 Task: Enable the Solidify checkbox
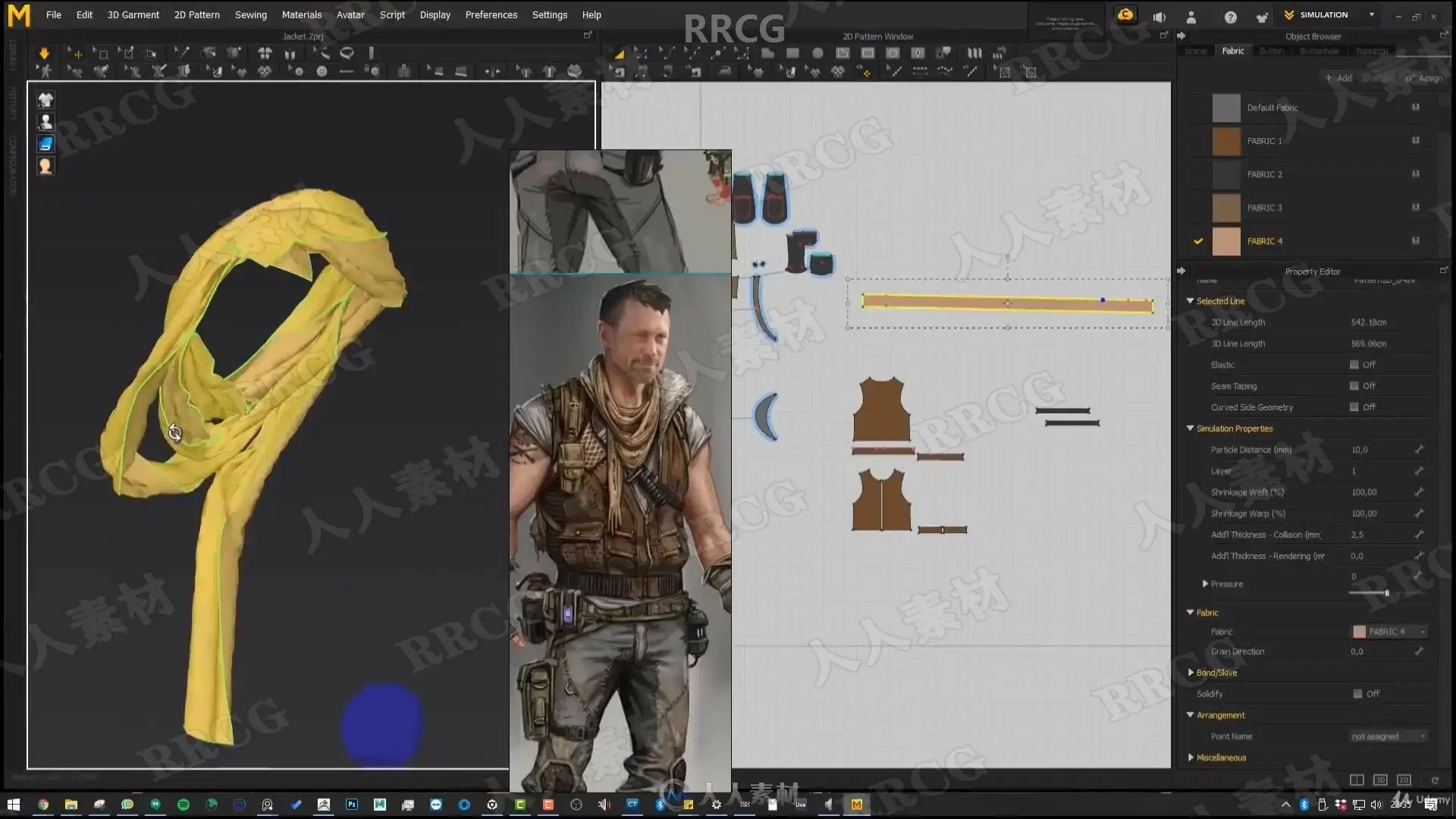point(1357,694)
